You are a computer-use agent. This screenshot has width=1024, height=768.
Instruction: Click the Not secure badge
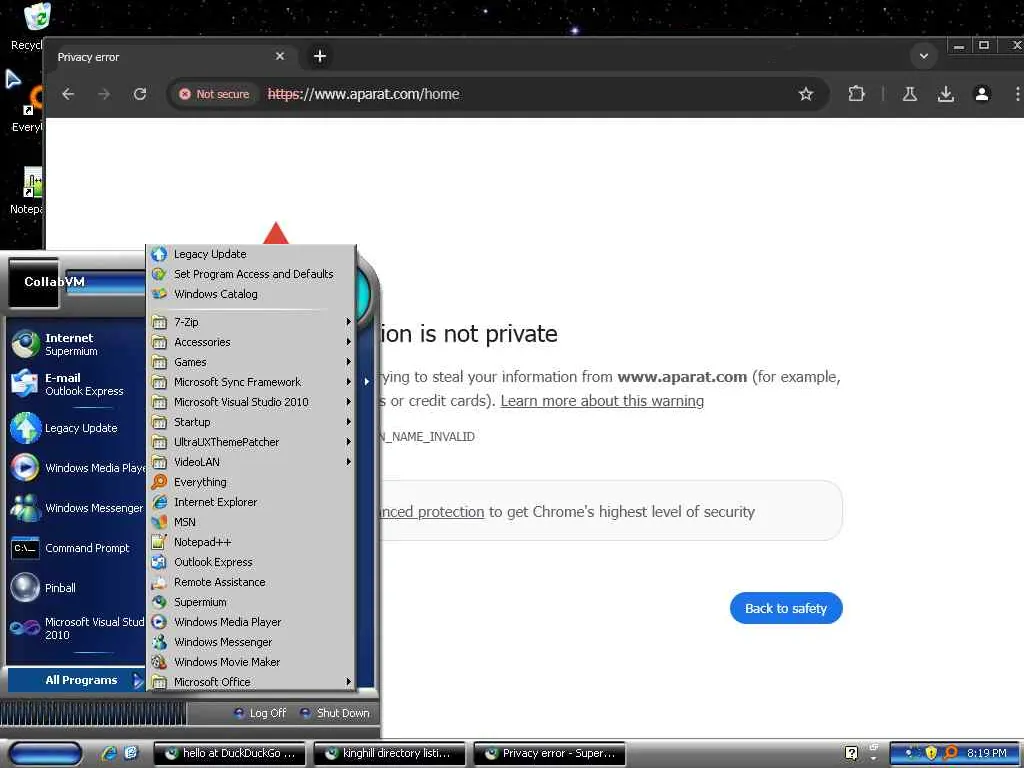tap(214, 94)
